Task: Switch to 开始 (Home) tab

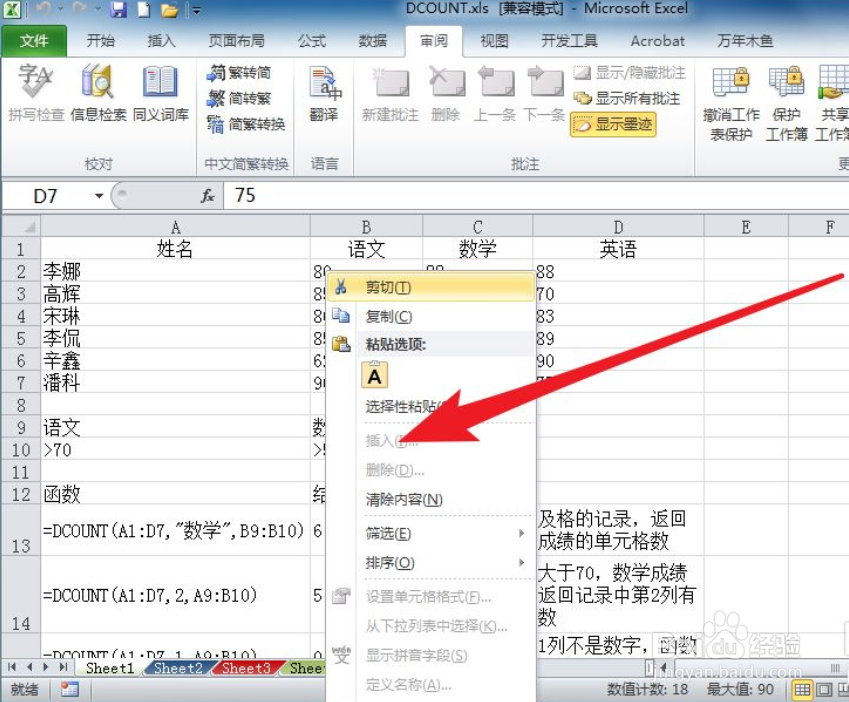Action: point(101,41)
